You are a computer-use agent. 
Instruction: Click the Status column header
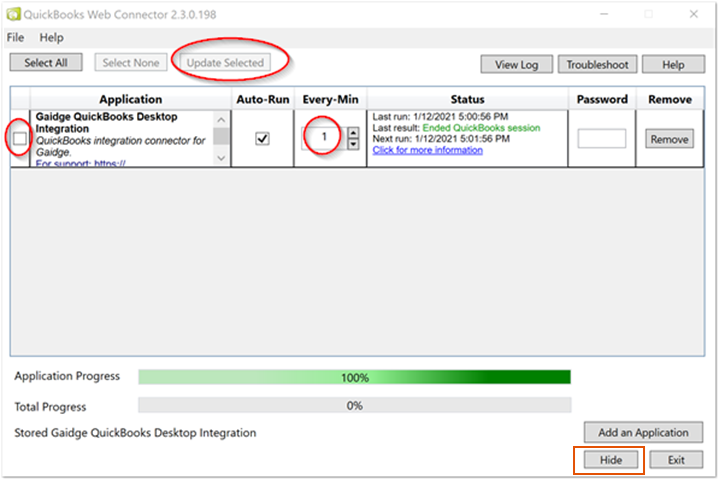[x=467, y=99]
